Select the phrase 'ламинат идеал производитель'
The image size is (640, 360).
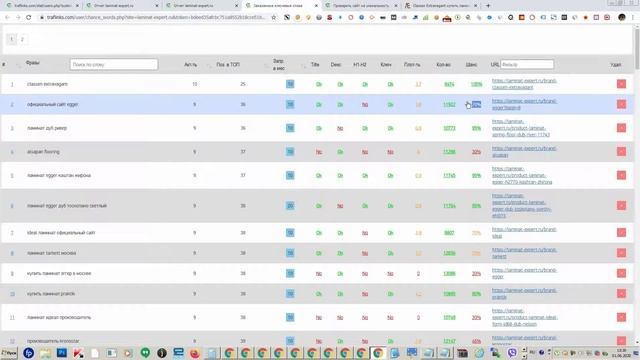[59, 318]
